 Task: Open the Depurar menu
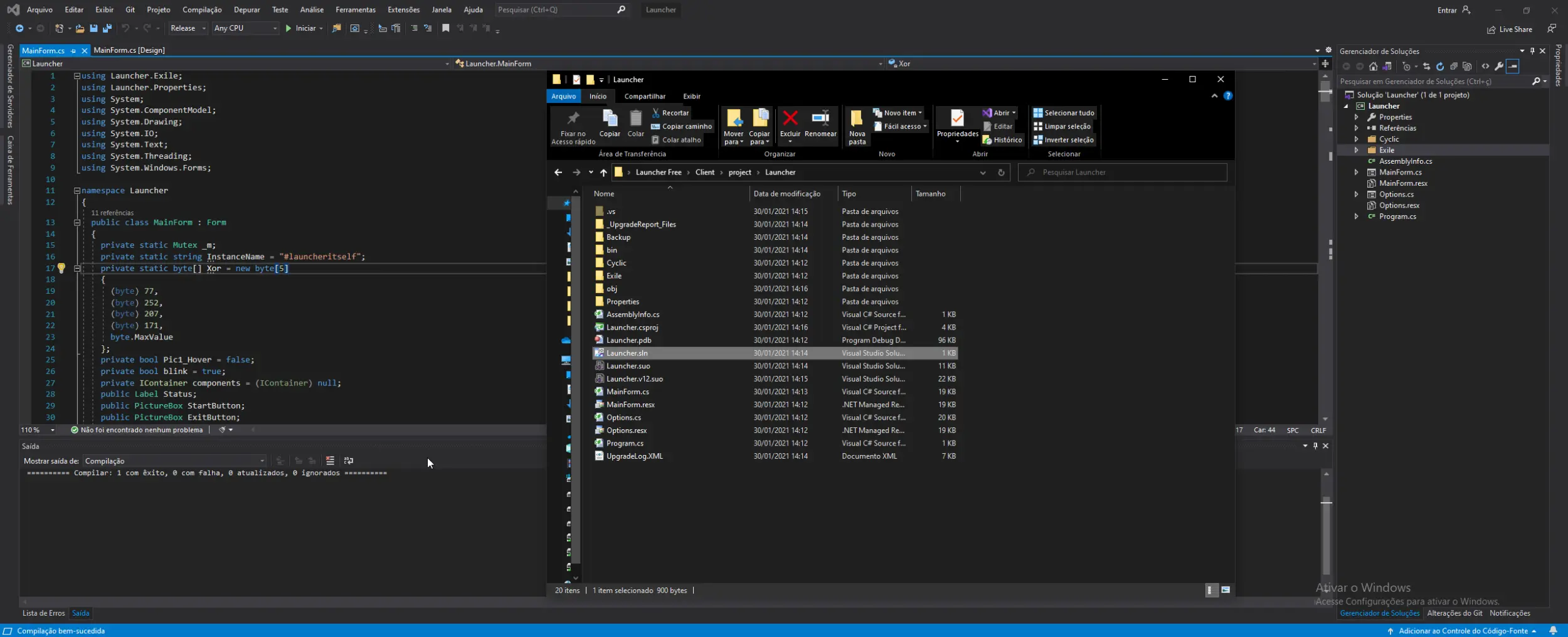(246, 10)
